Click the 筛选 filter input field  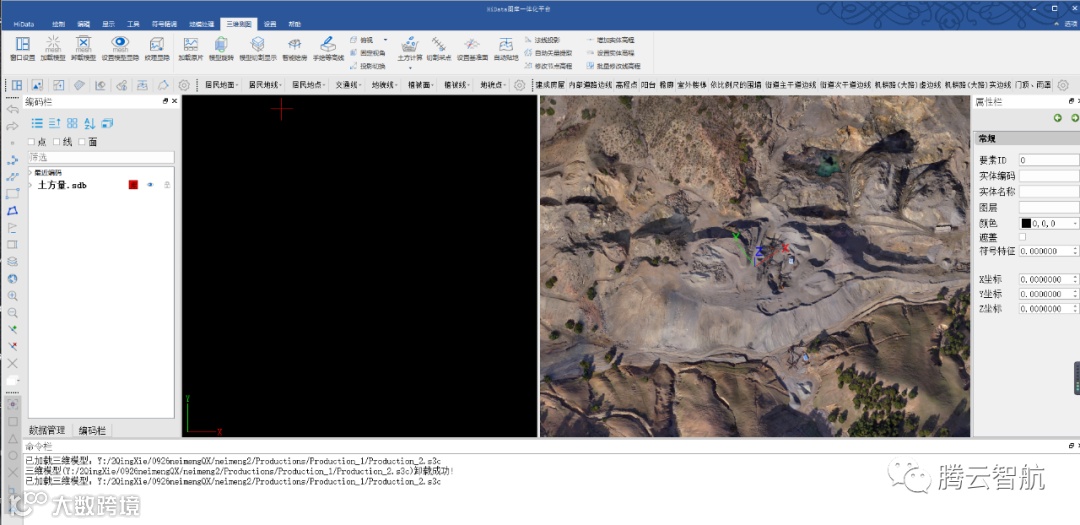101,157
